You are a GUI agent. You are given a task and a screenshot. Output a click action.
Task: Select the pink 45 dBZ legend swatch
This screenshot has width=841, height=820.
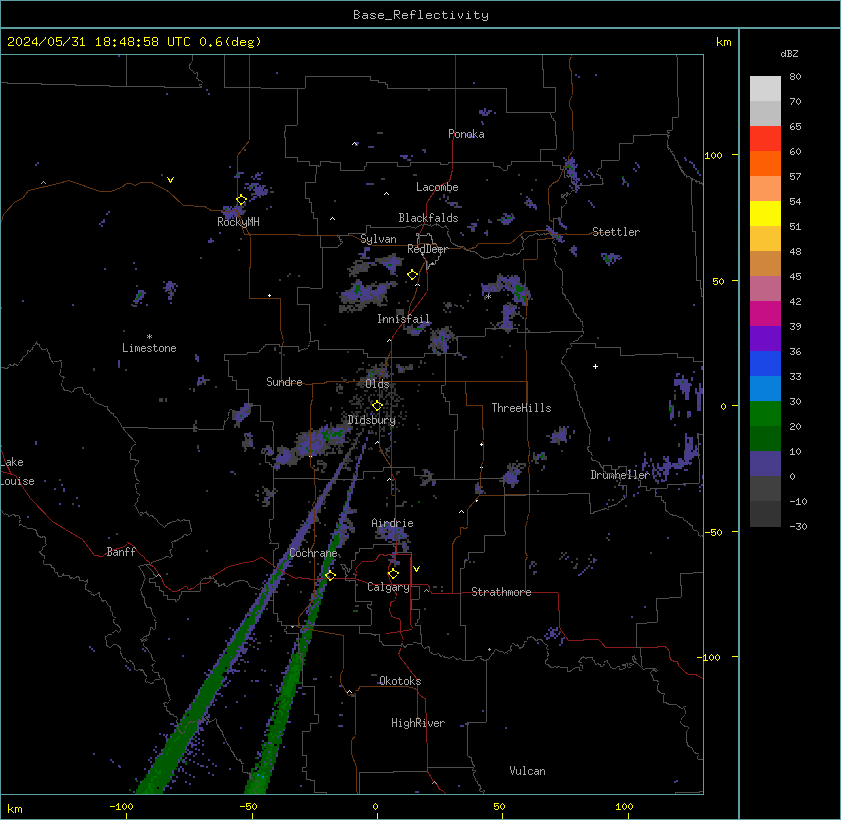pos(765,289)
